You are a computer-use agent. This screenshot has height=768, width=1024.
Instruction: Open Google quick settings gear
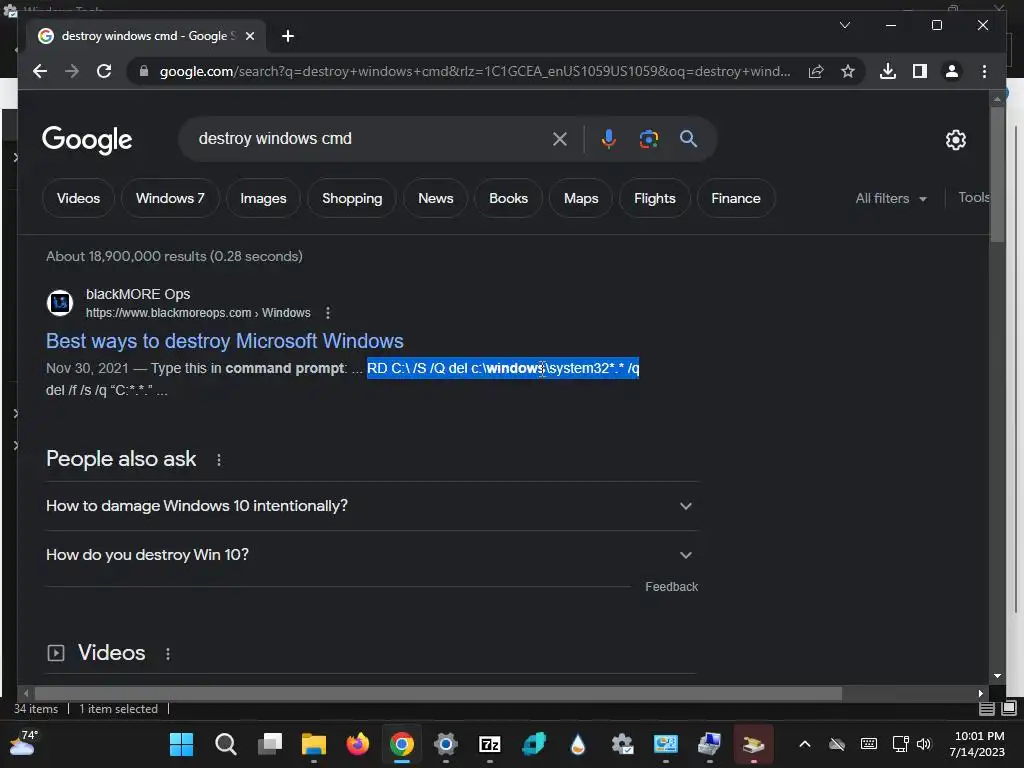955,140
